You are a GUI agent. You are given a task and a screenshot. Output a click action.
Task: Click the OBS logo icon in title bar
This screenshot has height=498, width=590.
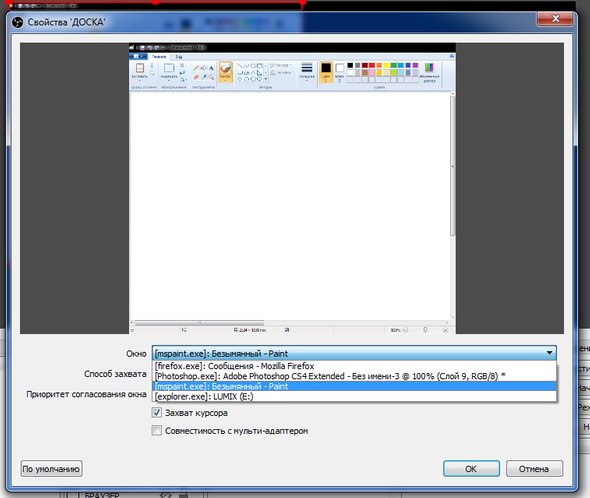(x=17, y=23)
